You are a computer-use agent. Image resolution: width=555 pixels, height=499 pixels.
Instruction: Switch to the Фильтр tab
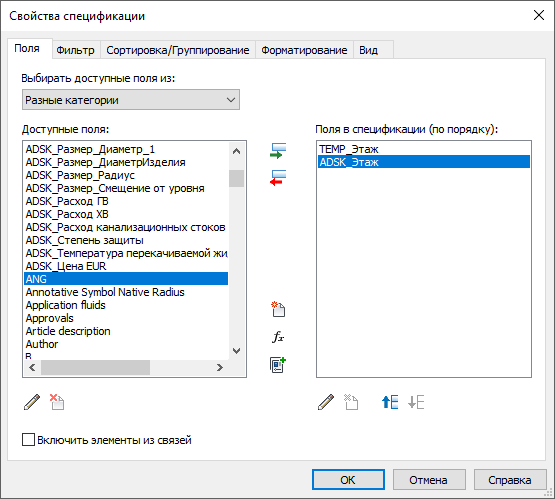point(75,50)
